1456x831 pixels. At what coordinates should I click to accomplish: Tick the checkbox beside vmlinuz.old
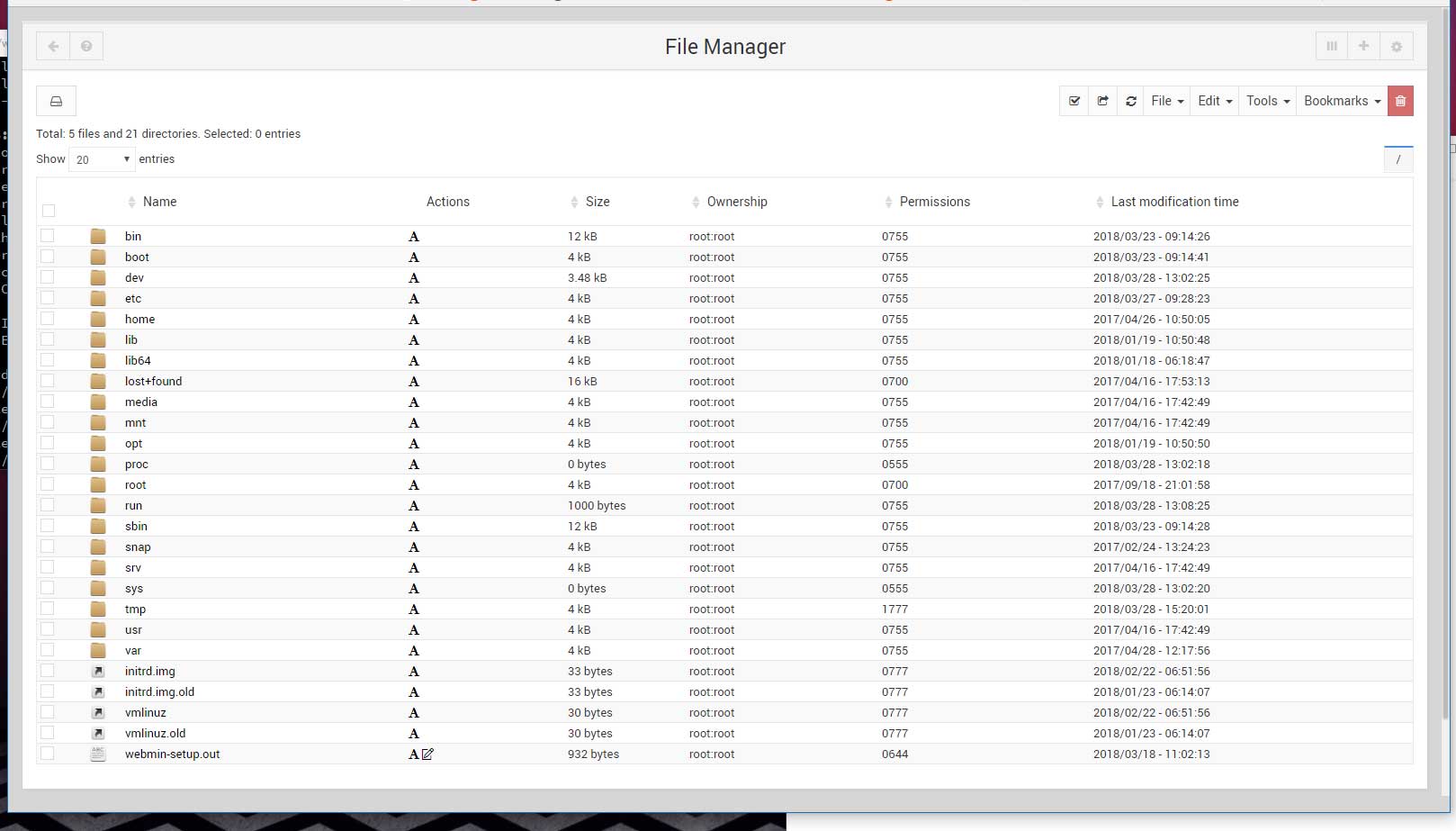click(x=47, y=732)
